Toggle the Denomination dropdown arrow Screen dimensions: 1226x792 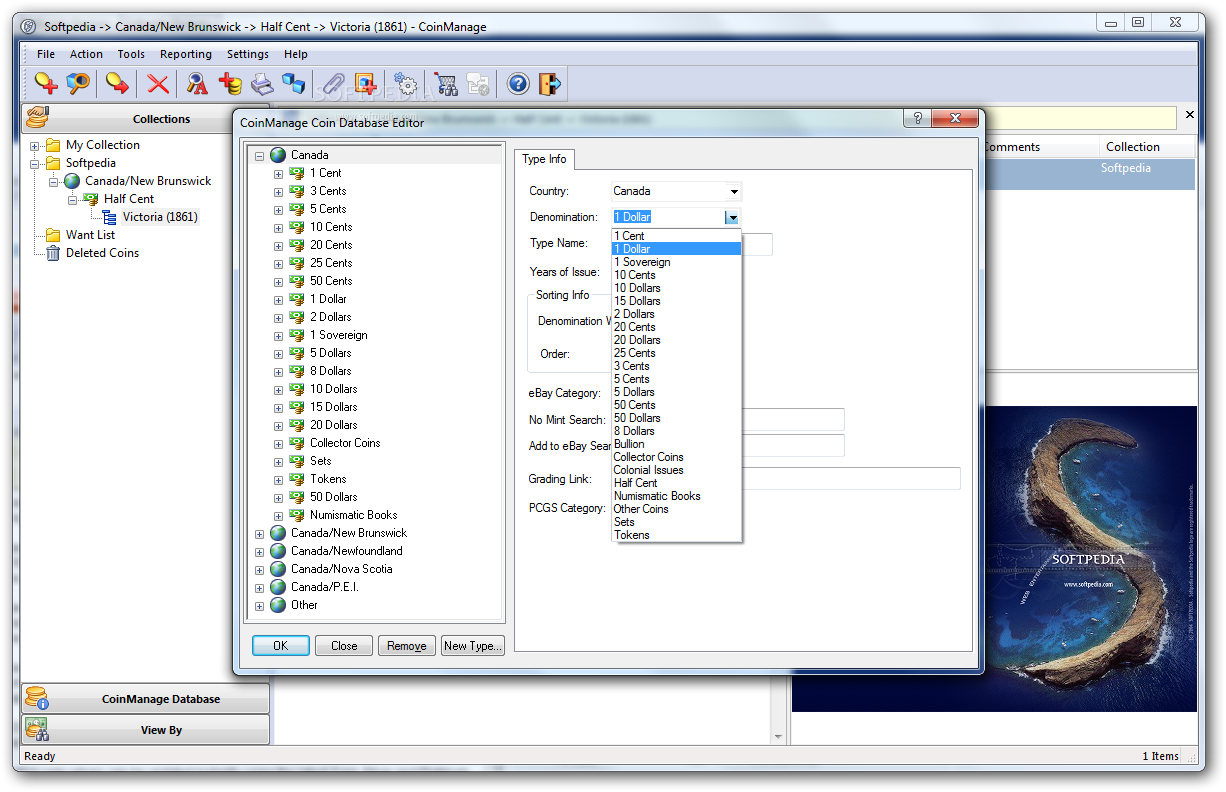click(732, 217)
